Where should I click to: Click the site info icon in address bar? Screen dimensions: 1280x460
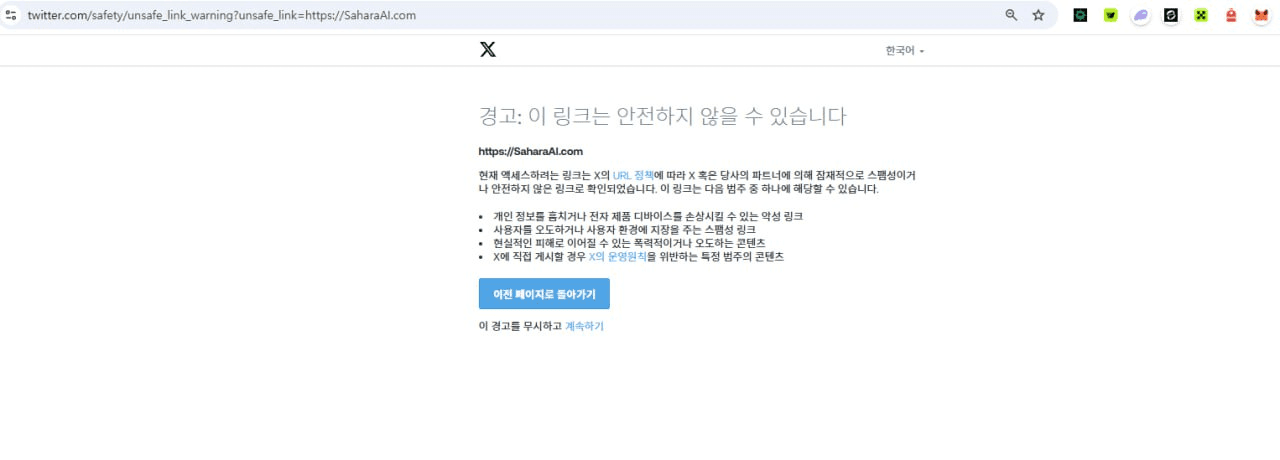coord(11,15)
